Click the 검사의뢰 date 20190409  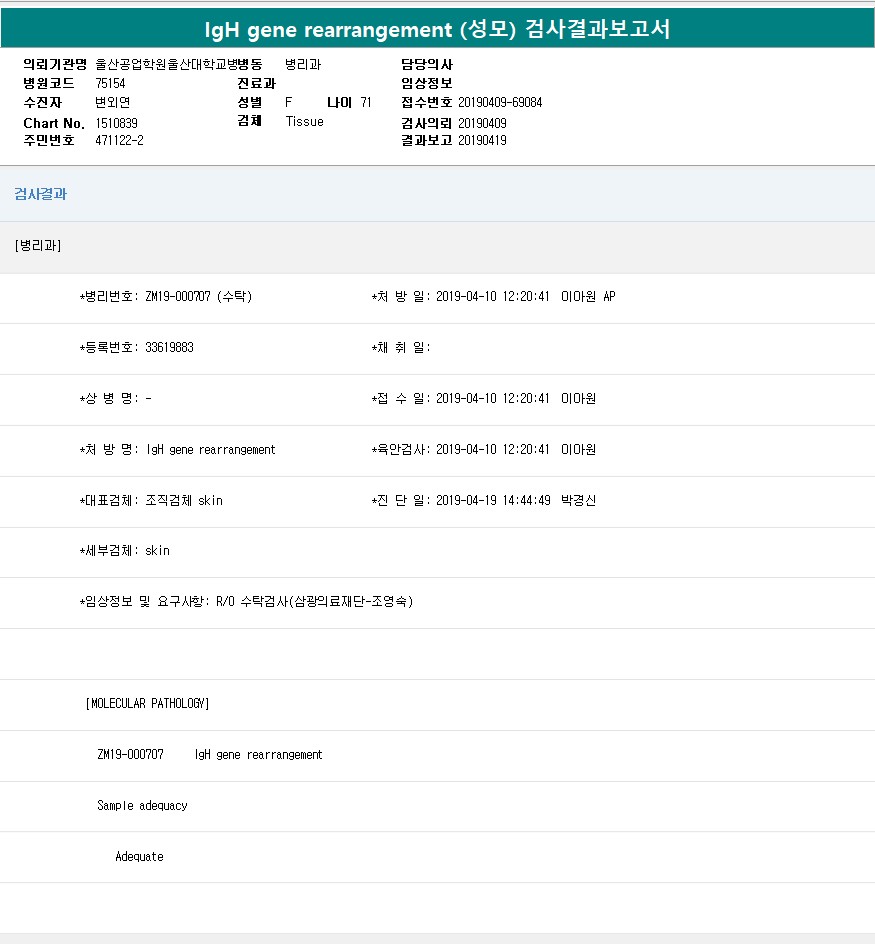pos(482,123)
